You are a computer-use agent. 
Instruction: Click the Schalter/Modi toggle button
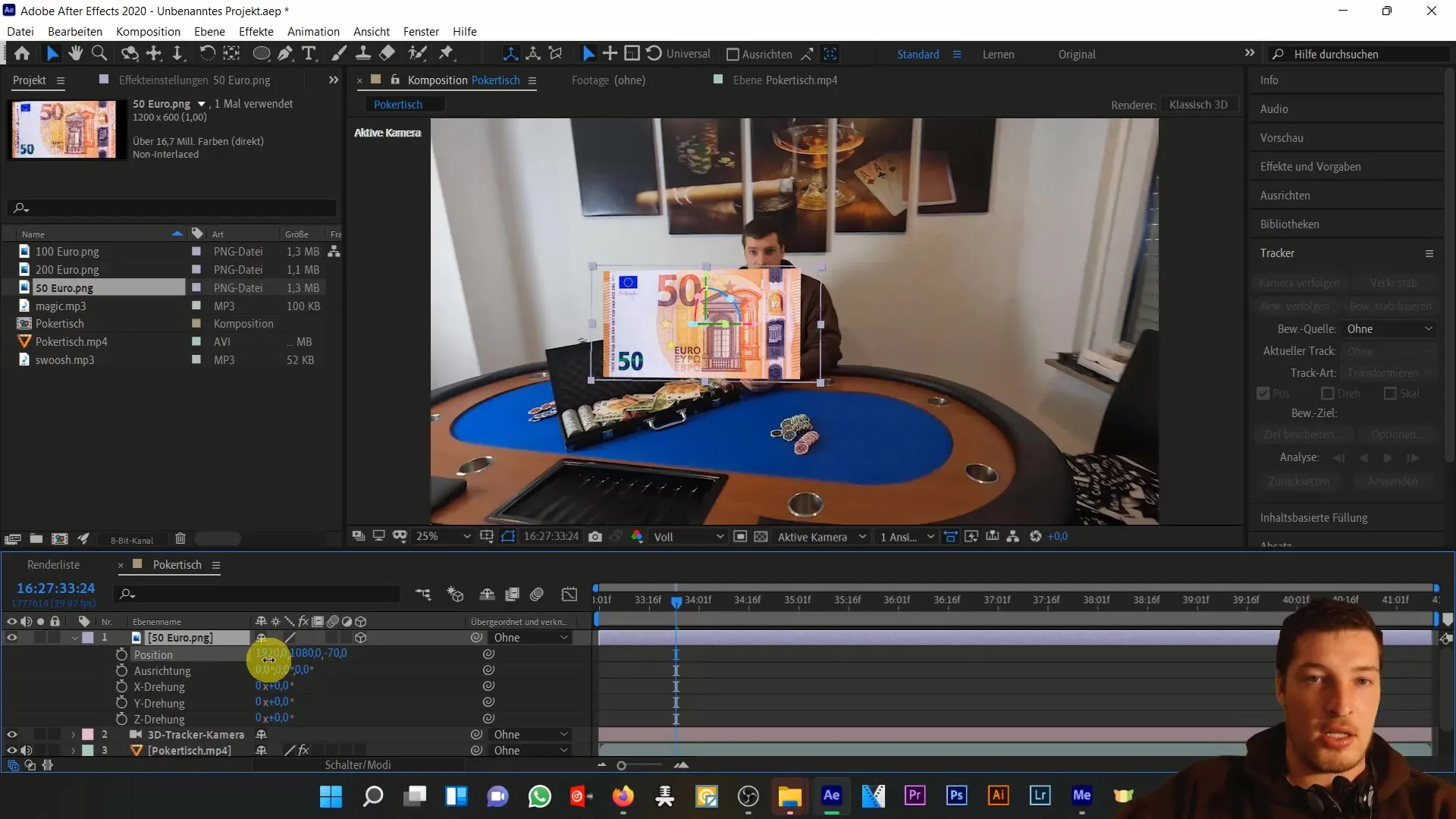click(x=358, y=765)
